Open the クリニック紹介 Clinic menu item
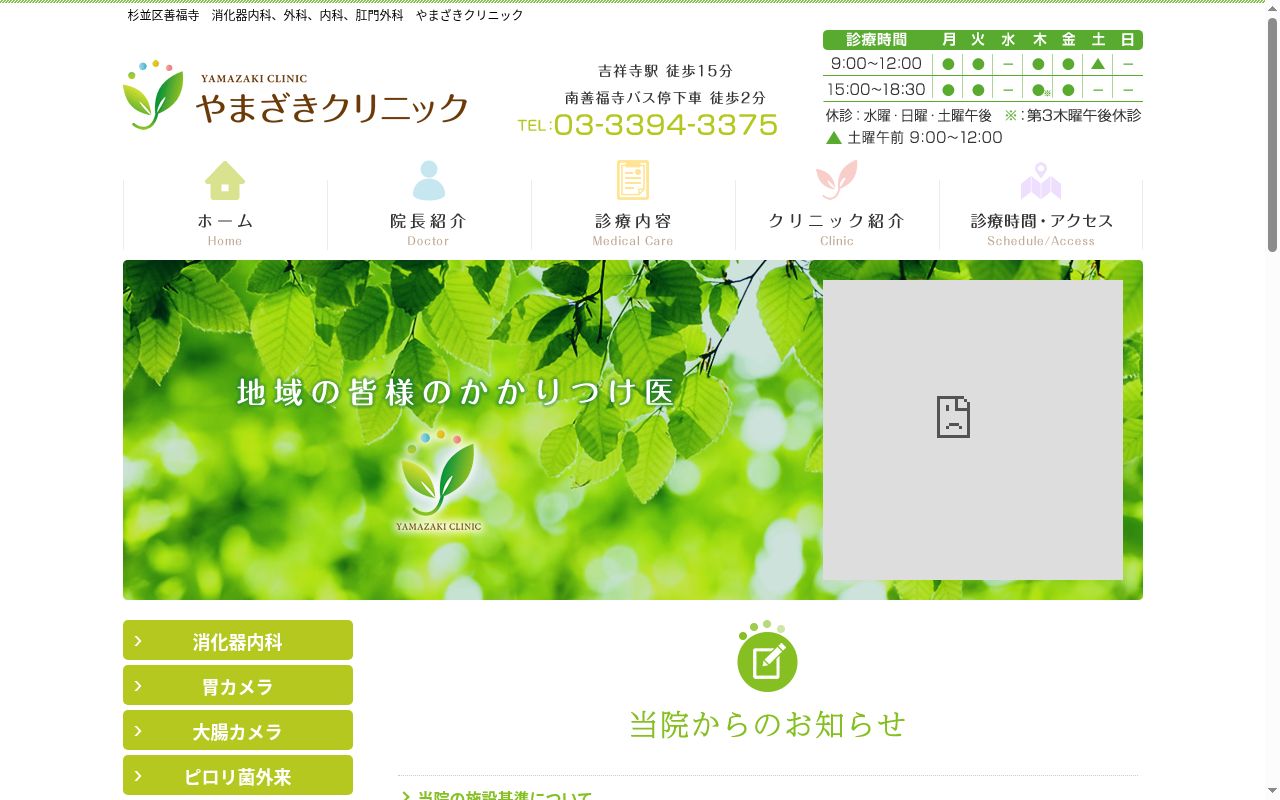 837,205
